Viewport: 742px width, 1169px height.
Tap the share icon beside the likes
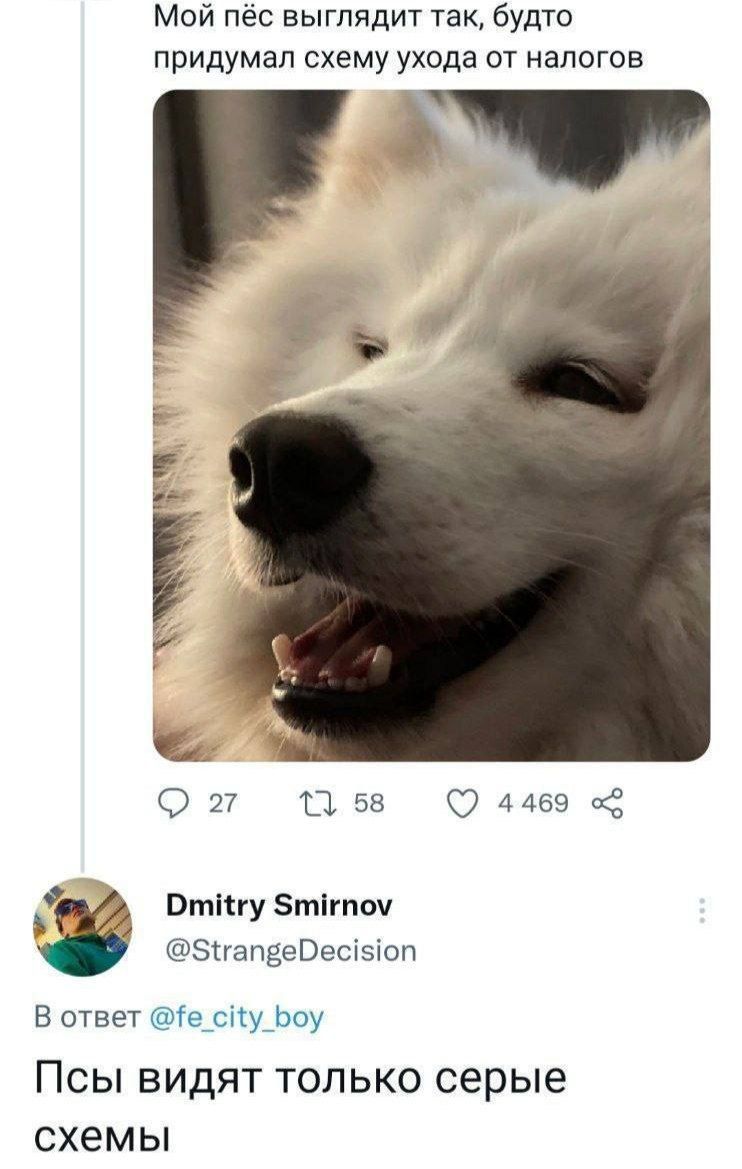[x=607, y=802]
